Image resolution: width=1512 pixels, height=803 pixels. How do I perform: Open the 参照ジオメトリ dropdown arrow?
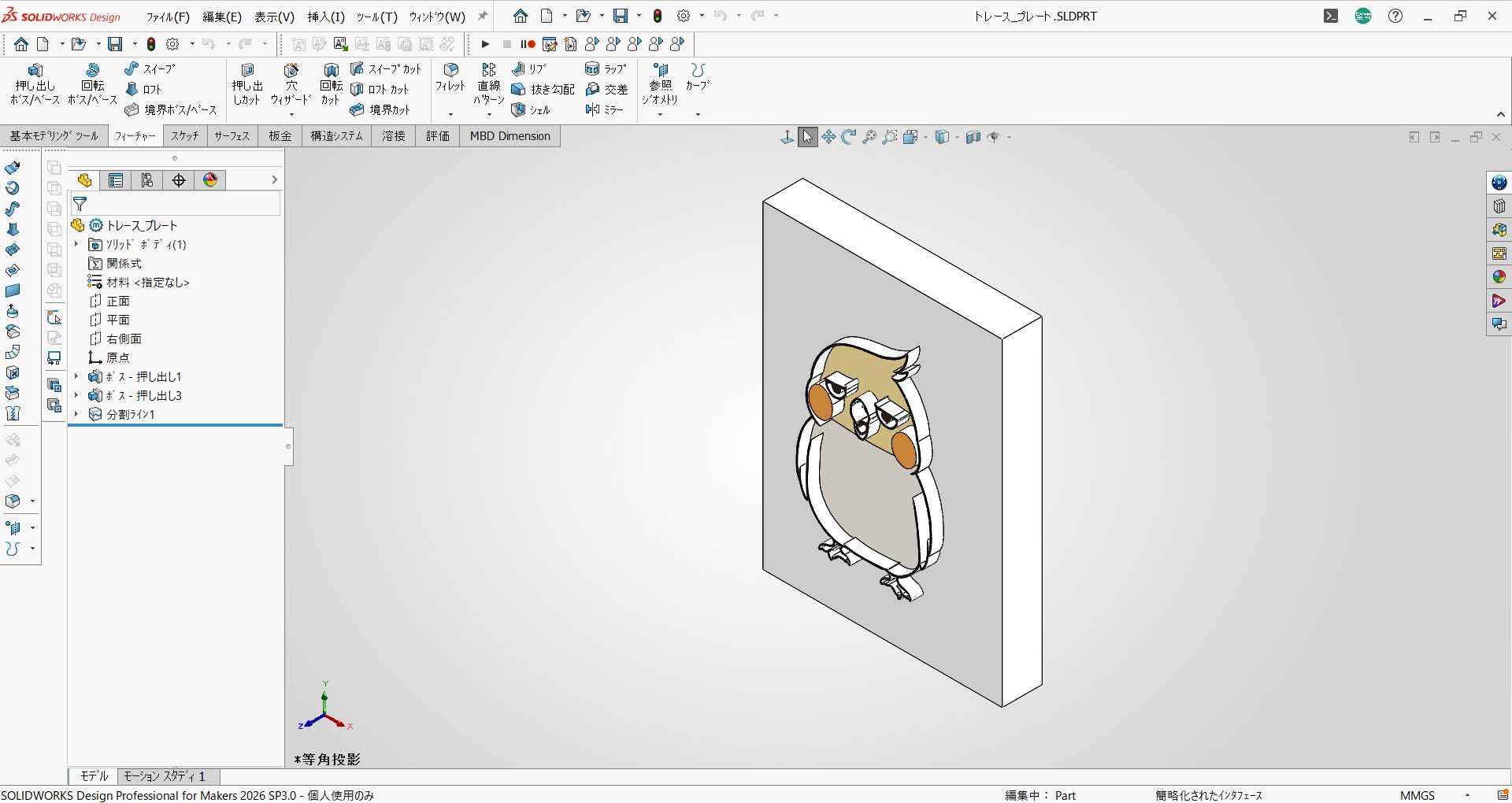660,115
